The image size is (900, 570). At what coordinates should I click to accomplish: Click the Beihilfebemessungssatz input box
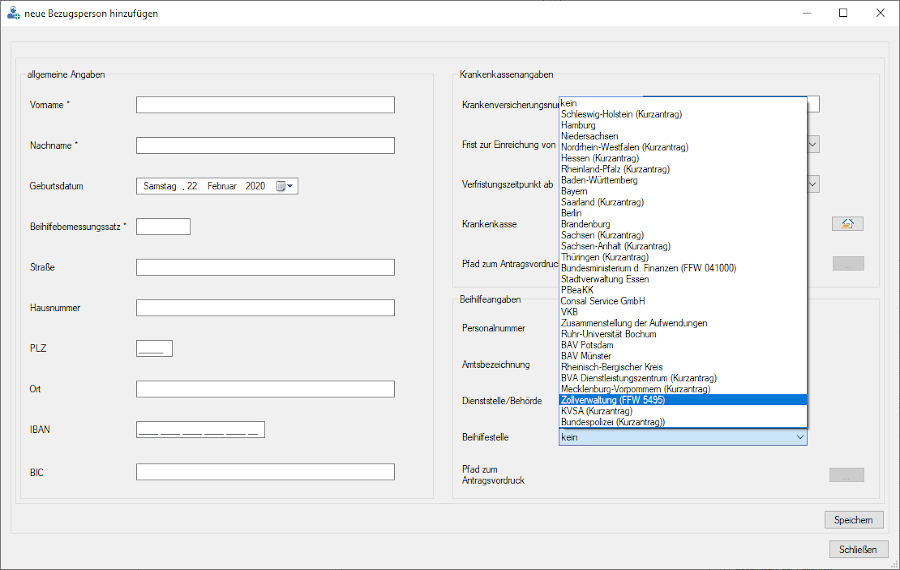163,226
